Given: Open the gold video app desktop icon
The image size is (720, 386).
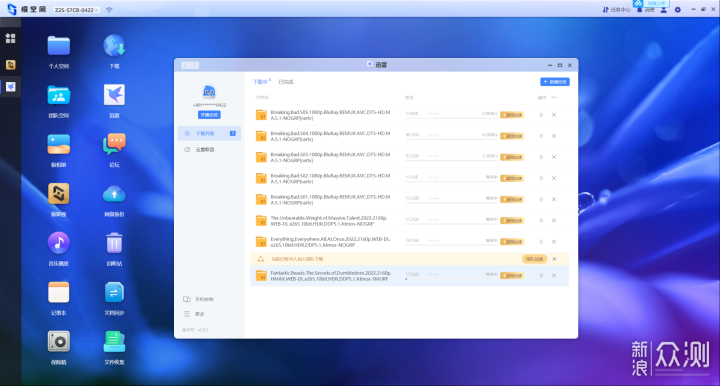Looking at the screenshot, I should pos(59,194).
